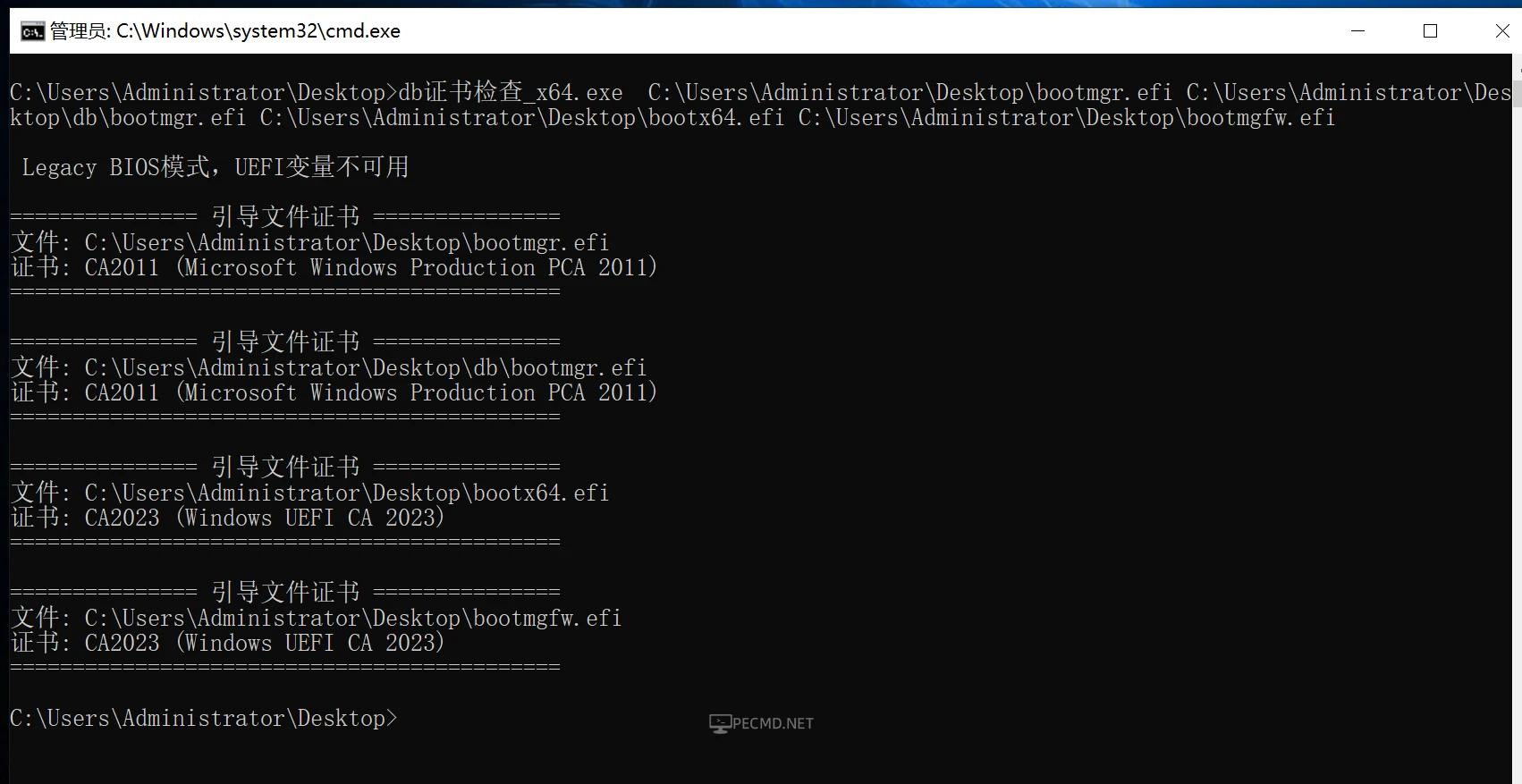Click the window title text cmd.exe
The height and width of the screenshot is (784, 1522).
(225, 31)
